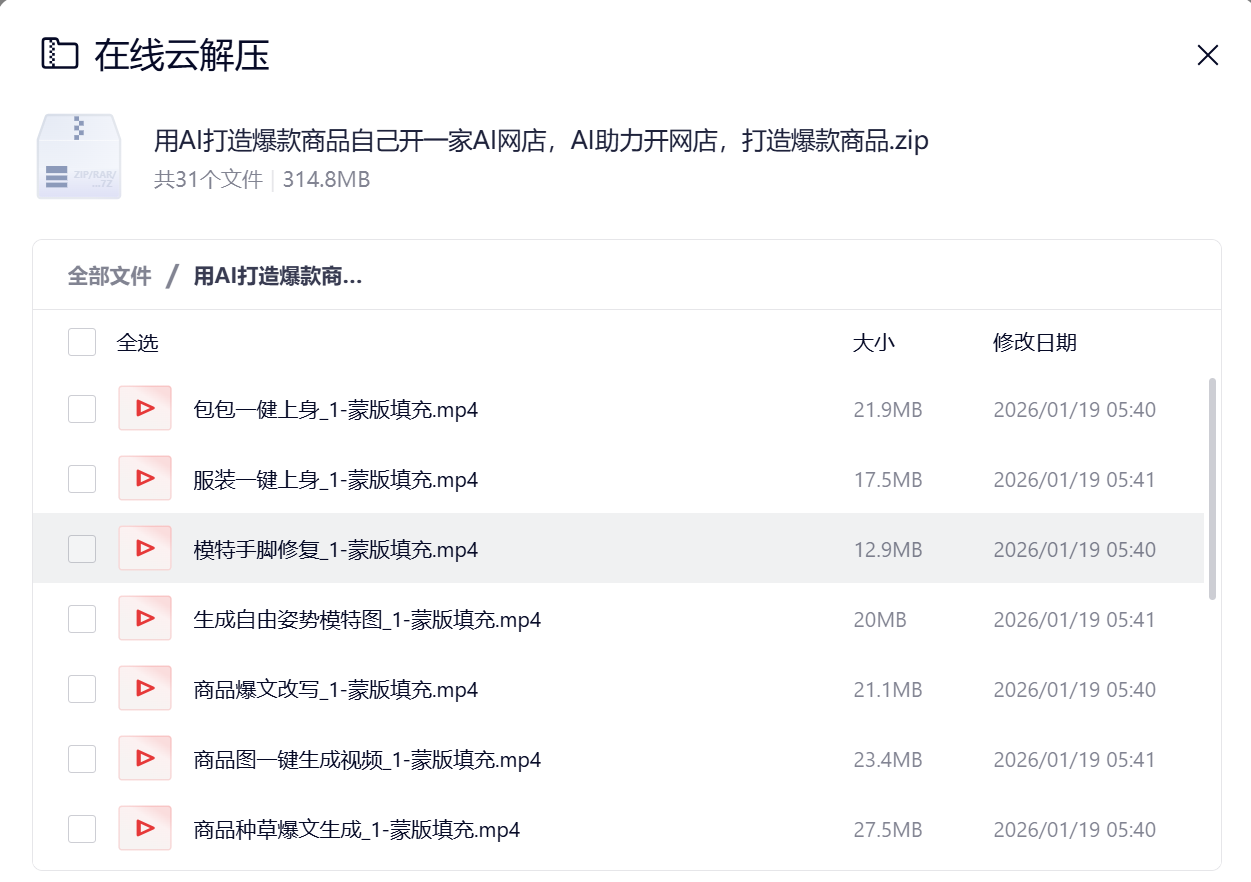Play 商品种草爆文生成 video icon

145,828
